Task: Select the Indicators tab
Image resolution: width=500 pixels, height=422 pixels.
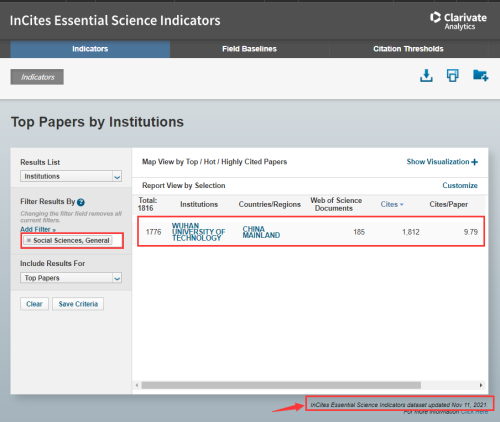Action: (90, 49)
